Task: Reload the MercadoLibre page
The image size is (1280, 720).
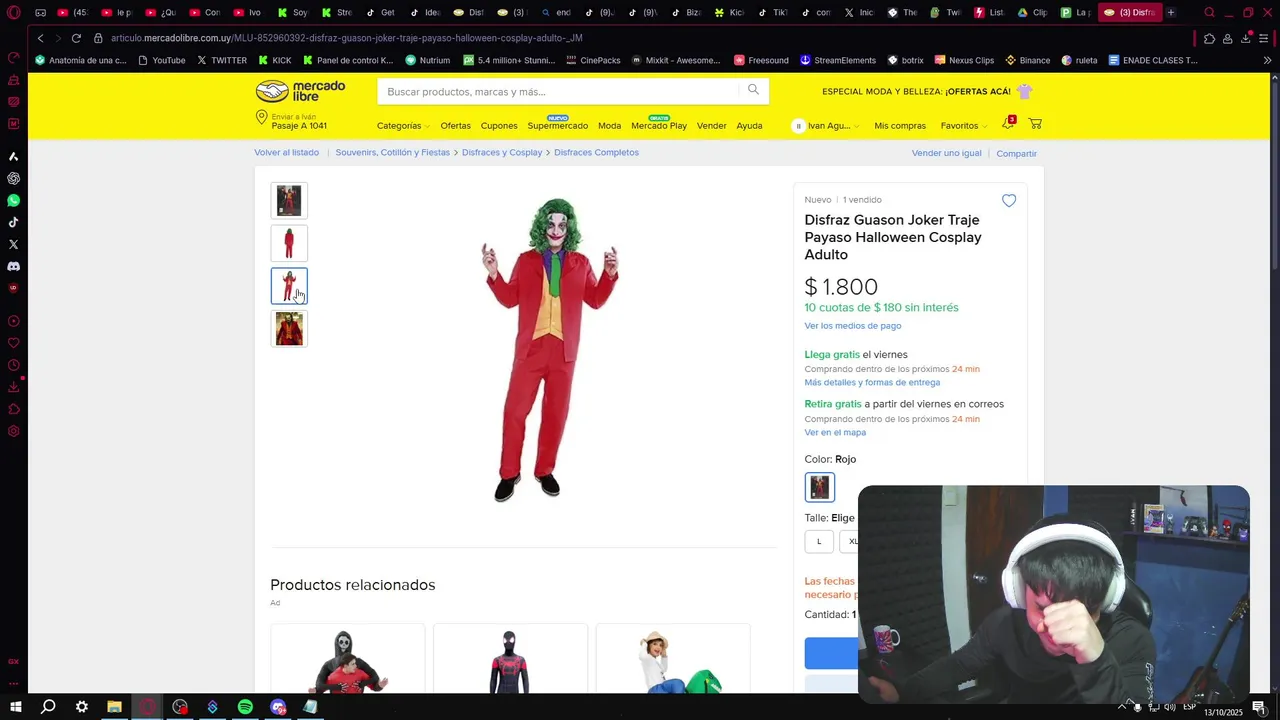Action: point(76,38)
